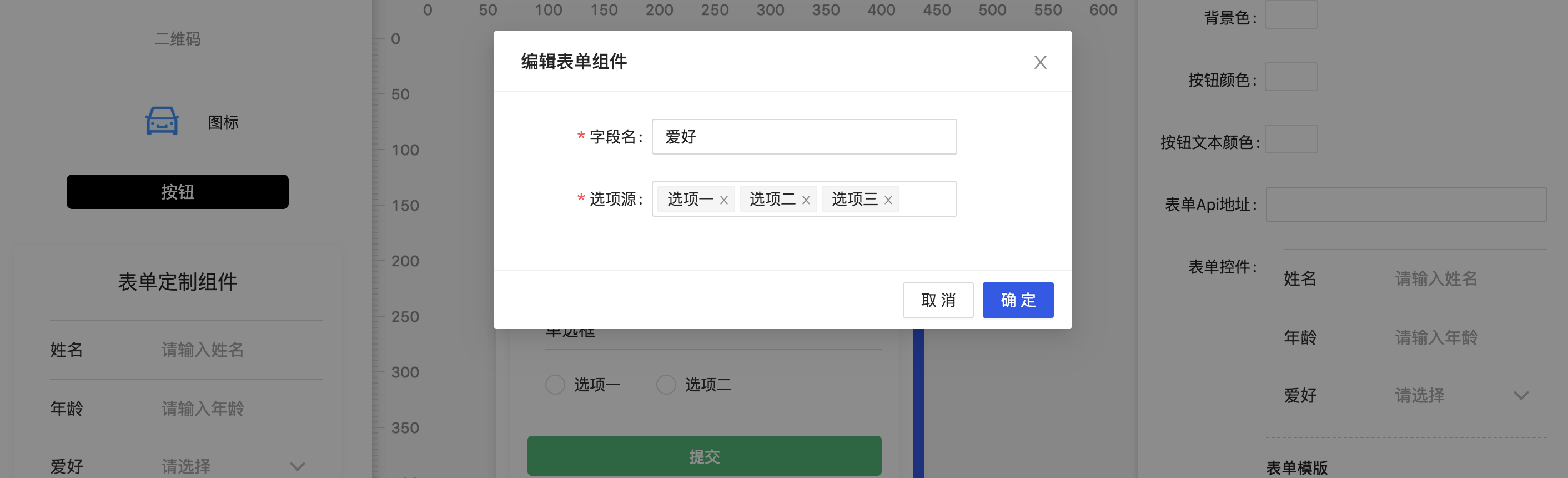This screenshot has height=478, width=1568.
Task: Expand 爱好 请选择 chevron in right panel
Action: point(1520,396)
